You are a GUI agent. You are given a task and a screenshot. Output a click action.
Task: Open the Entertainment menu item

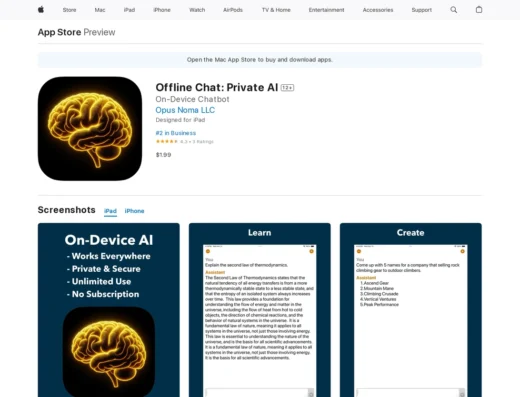pyautogui.click(x=326, y=10)
